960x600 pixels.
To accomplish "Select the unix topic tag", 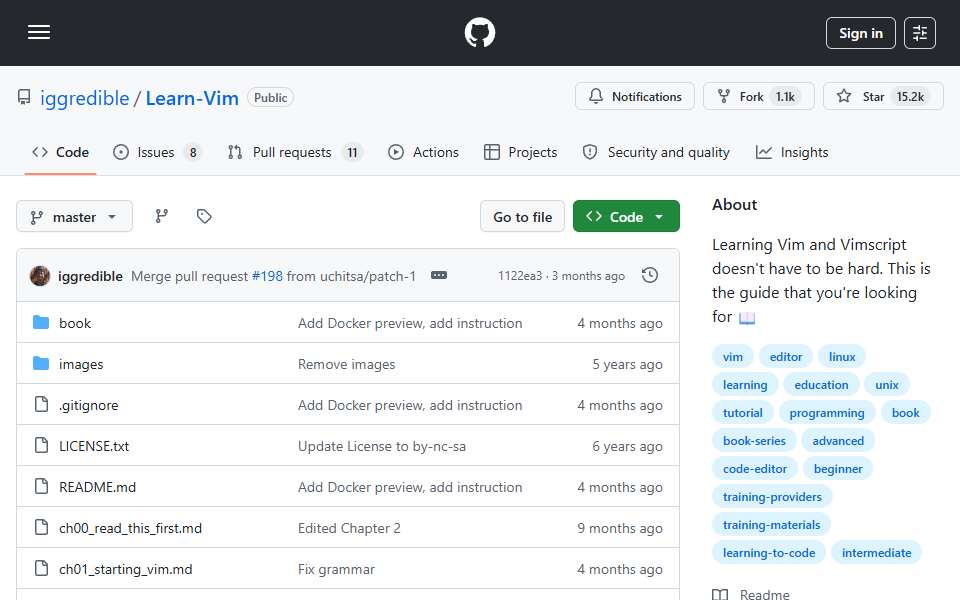I will [x=887, y=385].
